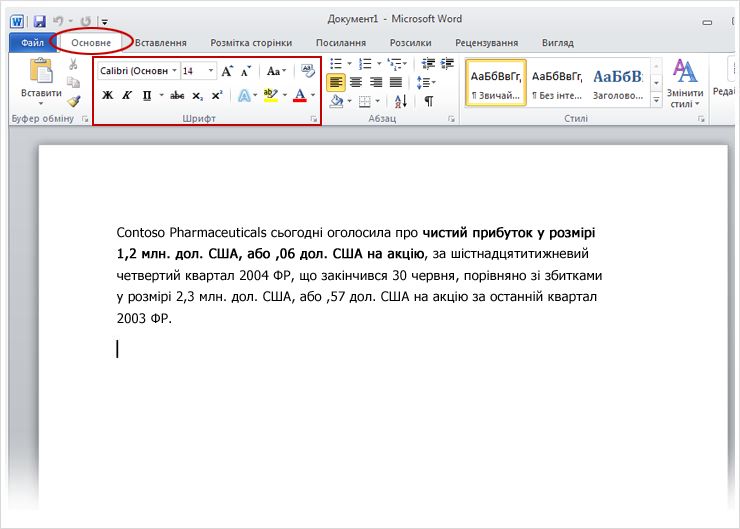Expand the font name dropdown arrow
This screenshot has width=740, height=529.
point(175,71)
